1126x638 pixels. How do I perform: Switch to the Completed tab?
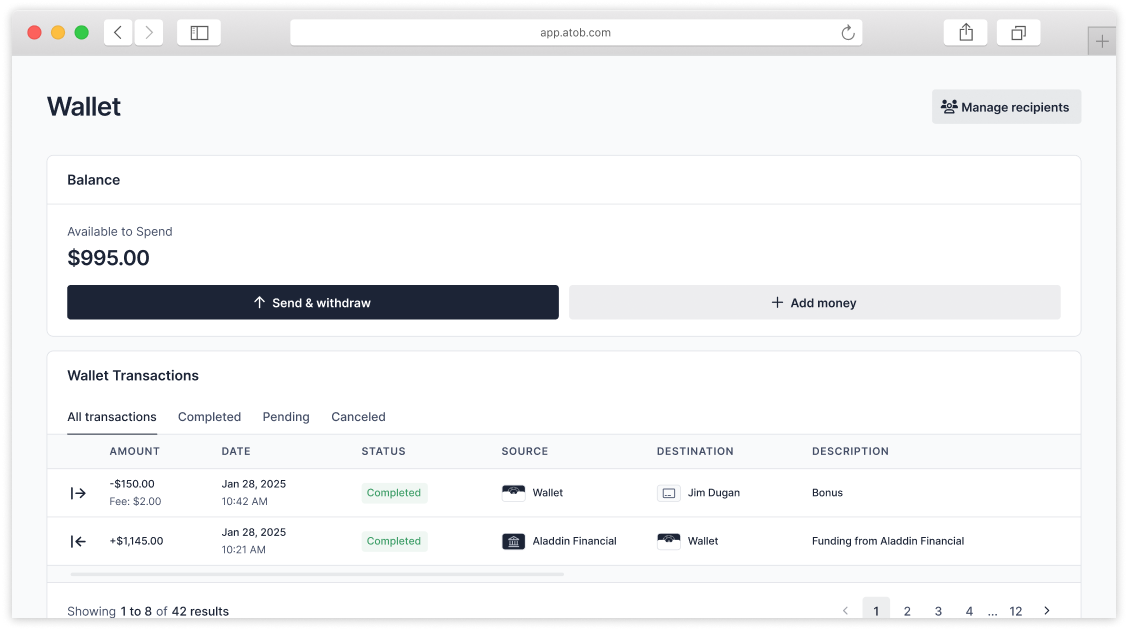point(209,417)
